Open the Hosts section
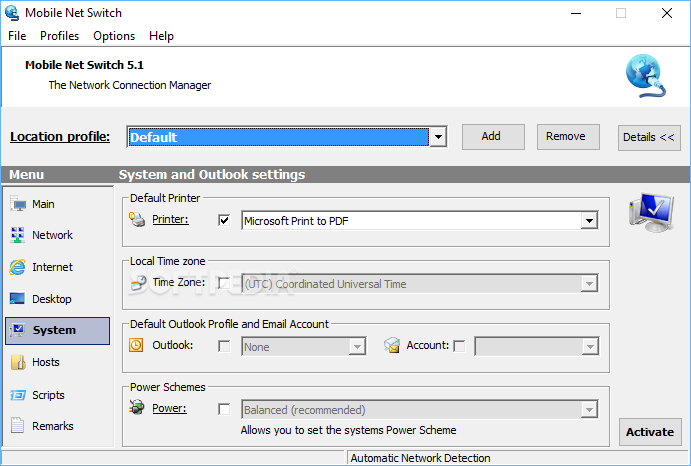Viewport: 691px width, 466px height. (57, 362)
